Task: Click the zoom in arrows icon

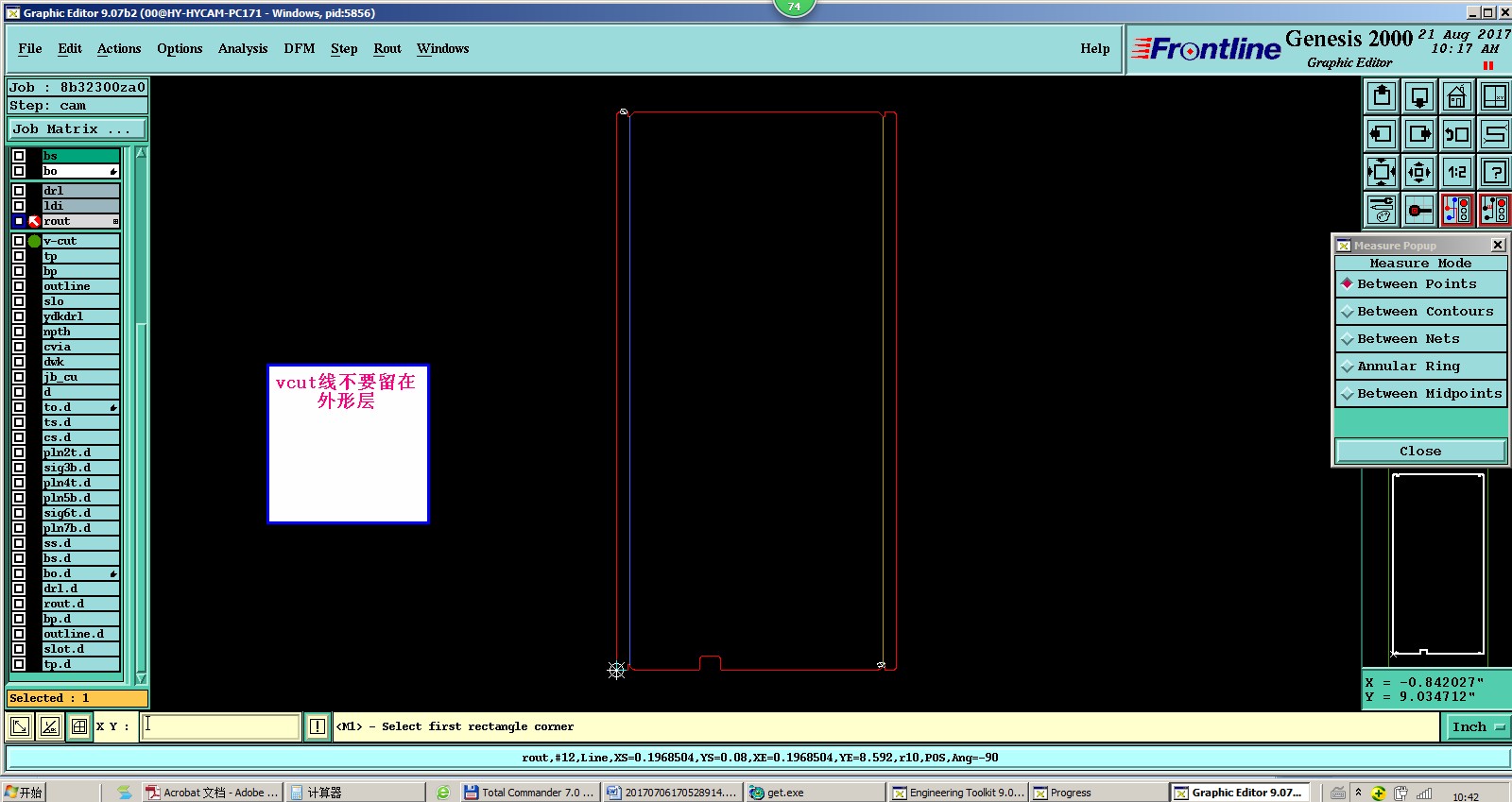Action: (1382, 172)
